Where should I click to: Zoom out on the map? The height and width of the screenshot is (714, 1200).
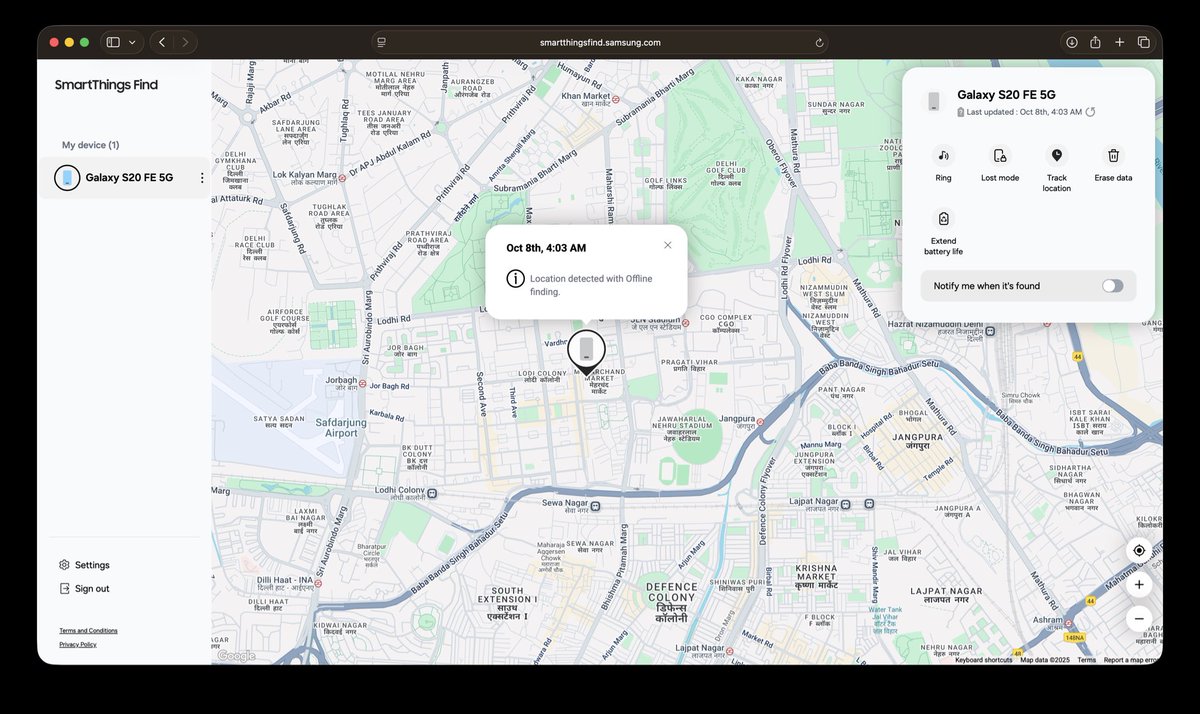[1139, 619]
